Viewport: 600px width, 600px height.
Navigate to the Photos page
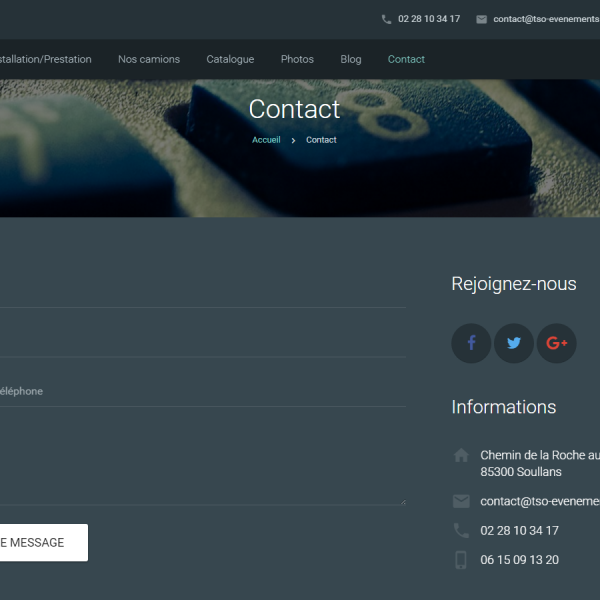click(297, 59)
